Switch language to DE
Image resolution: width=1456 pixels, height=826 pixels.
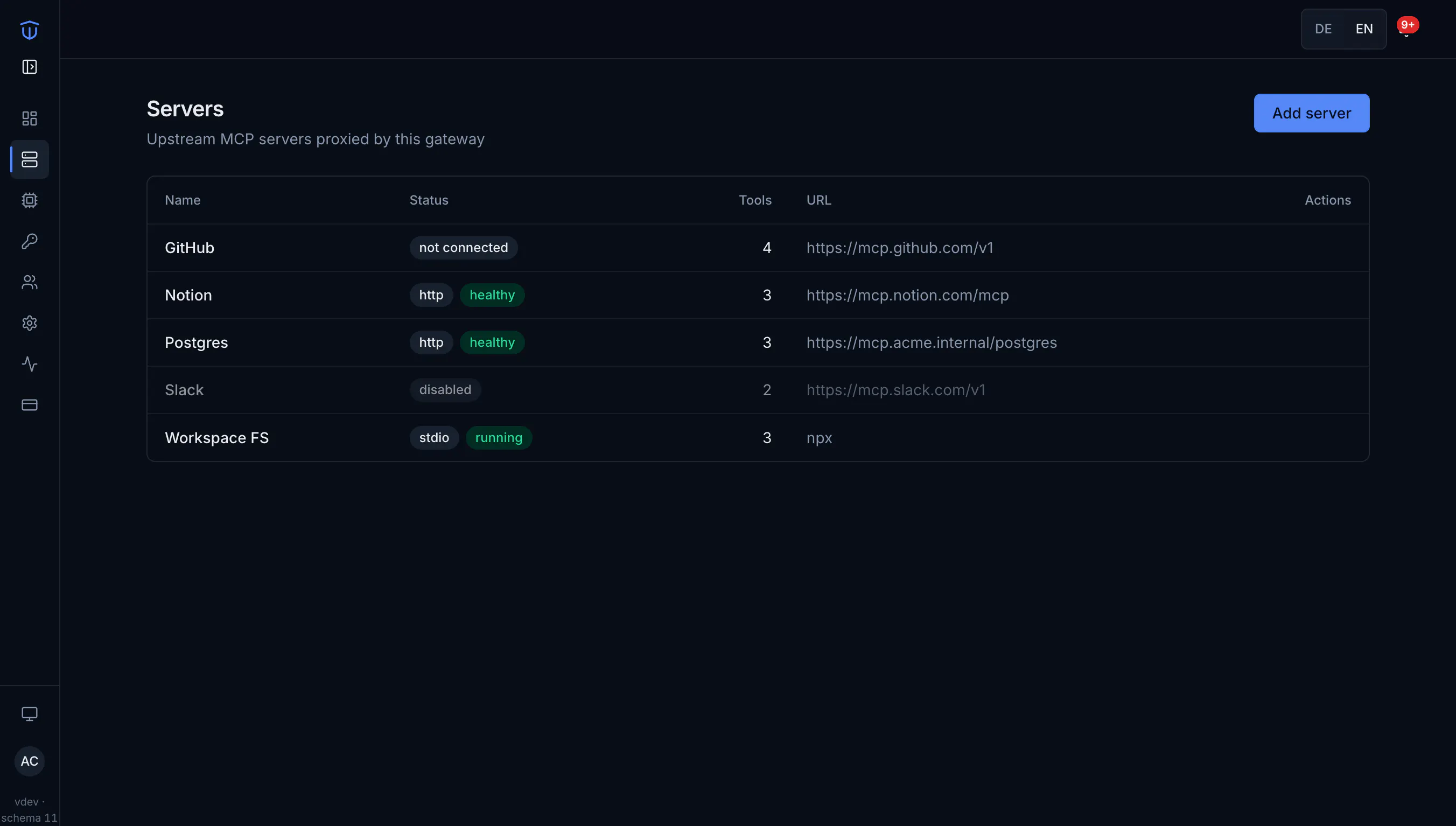click(x=1324, y=29)
